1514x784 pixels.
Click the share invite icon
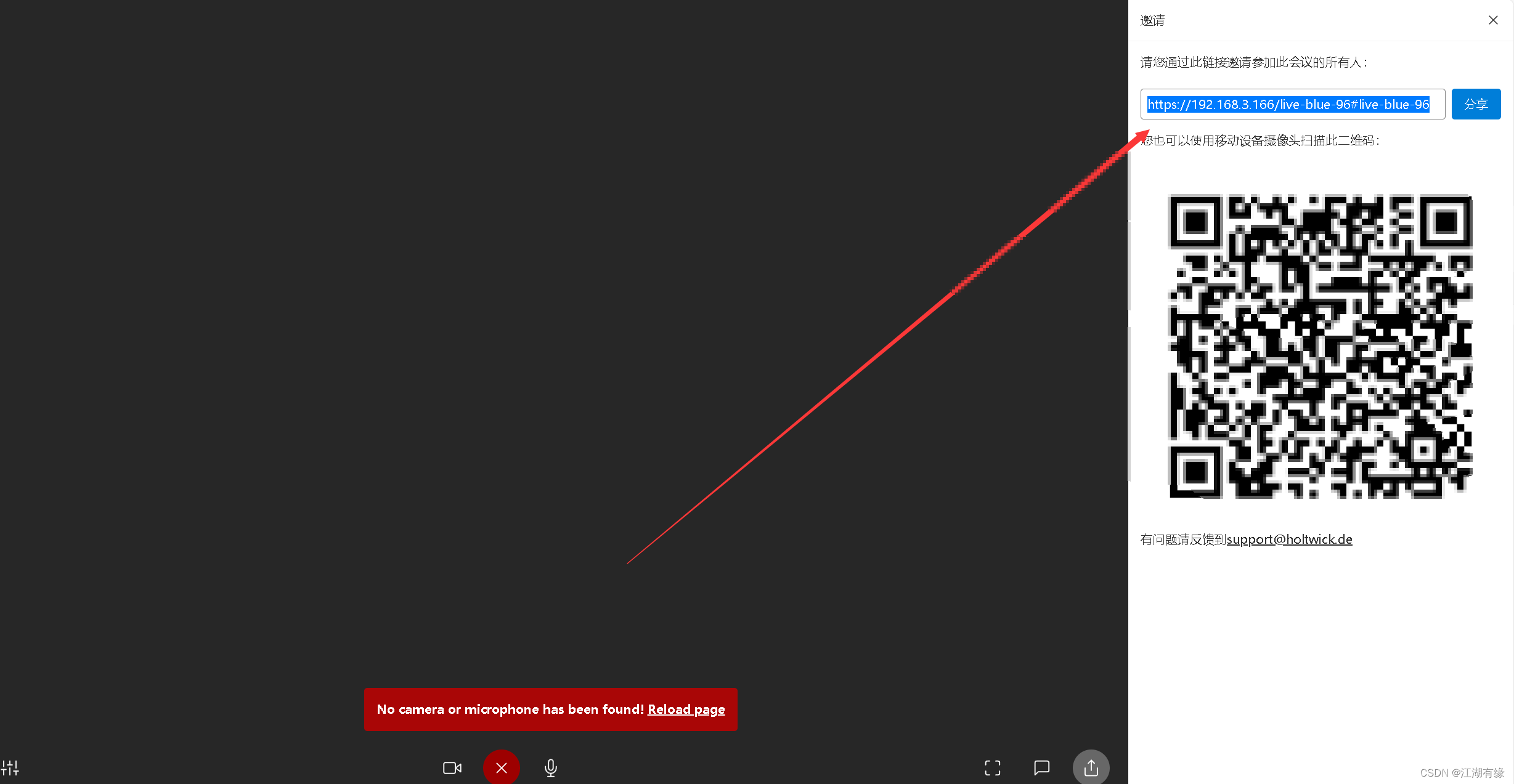point(1091,767)
